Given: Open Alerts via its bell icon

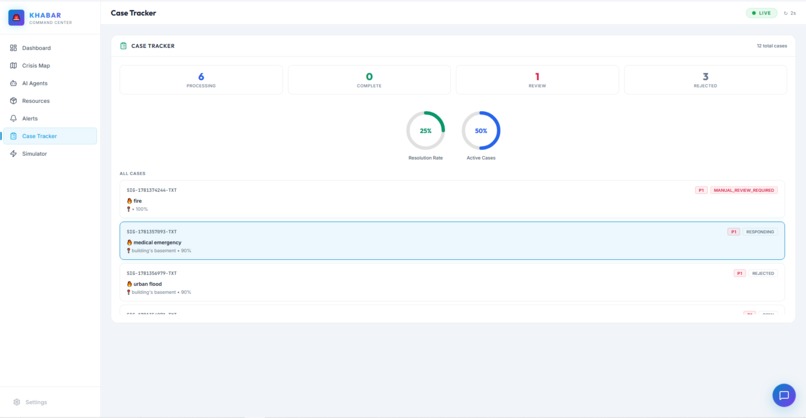Looking at the screenshot, I should (13, 118).
